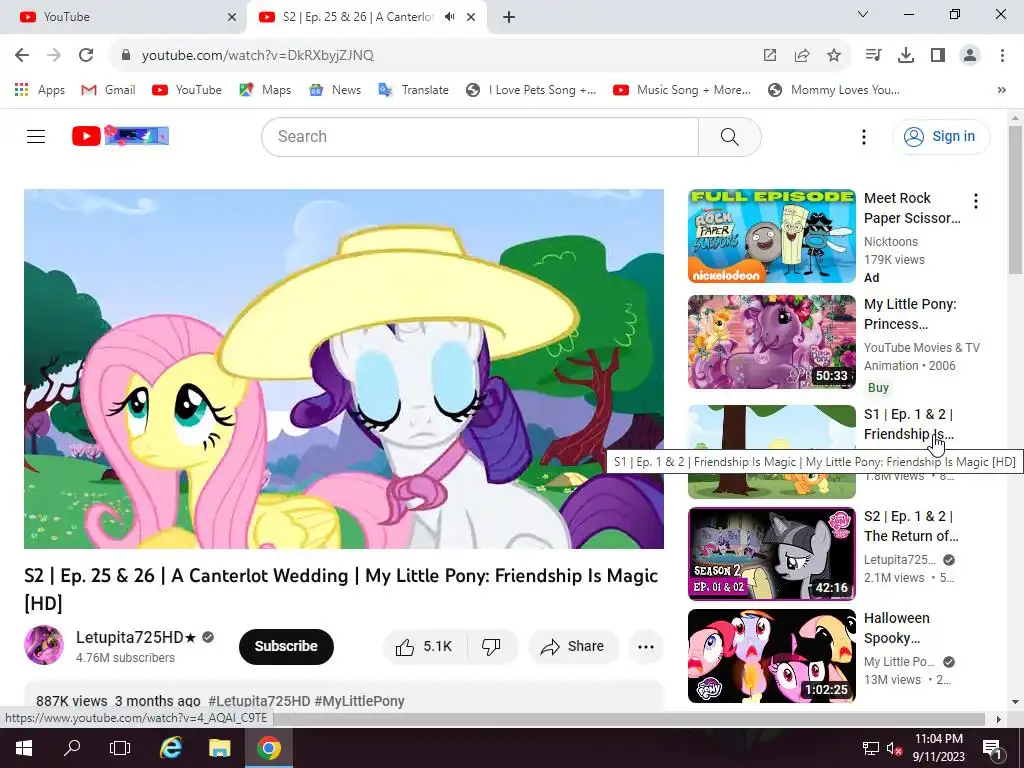Click the browser forward arrow
1024x768 pixels.
[x=54, y=56]
